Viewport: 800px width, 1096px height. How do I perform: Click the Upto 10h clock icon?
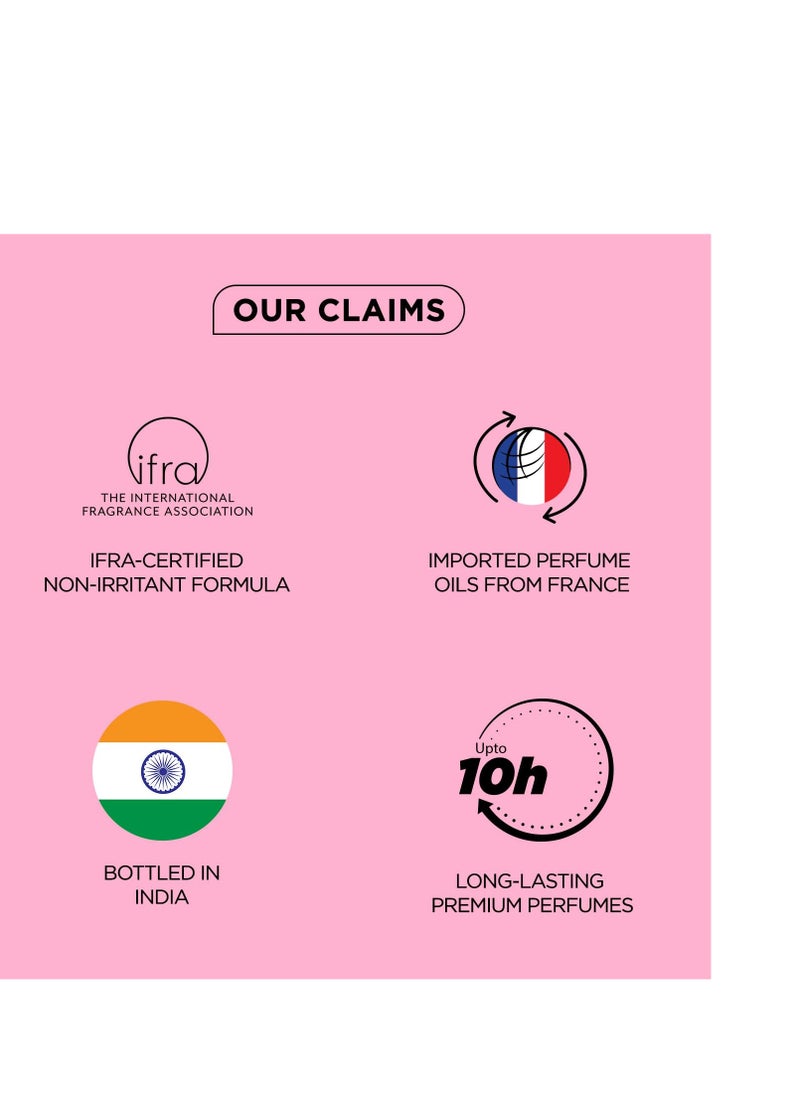[535, 770]
